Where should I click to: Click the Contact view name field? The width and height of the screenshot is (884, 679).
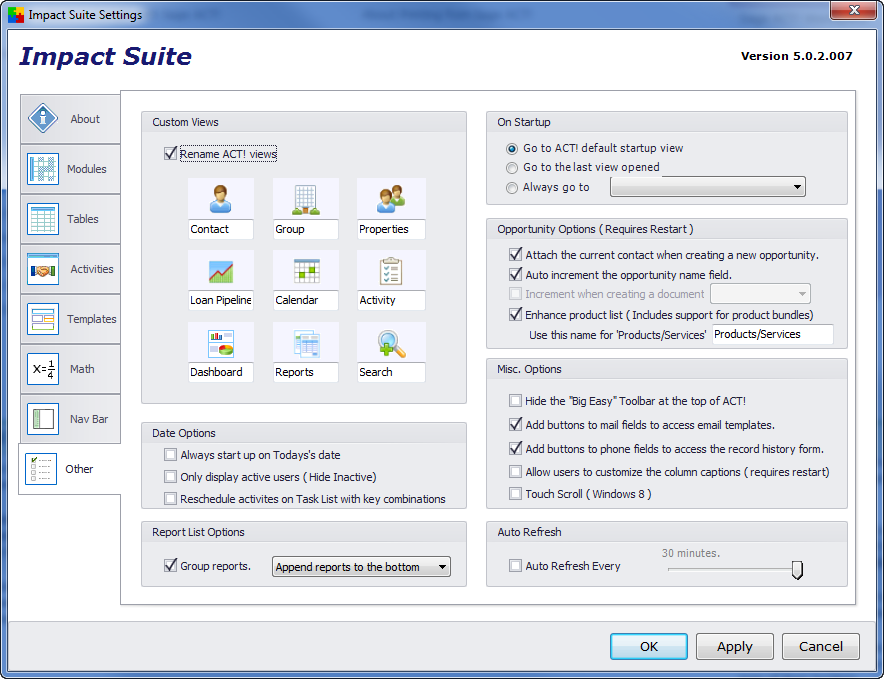coord(220,229)
